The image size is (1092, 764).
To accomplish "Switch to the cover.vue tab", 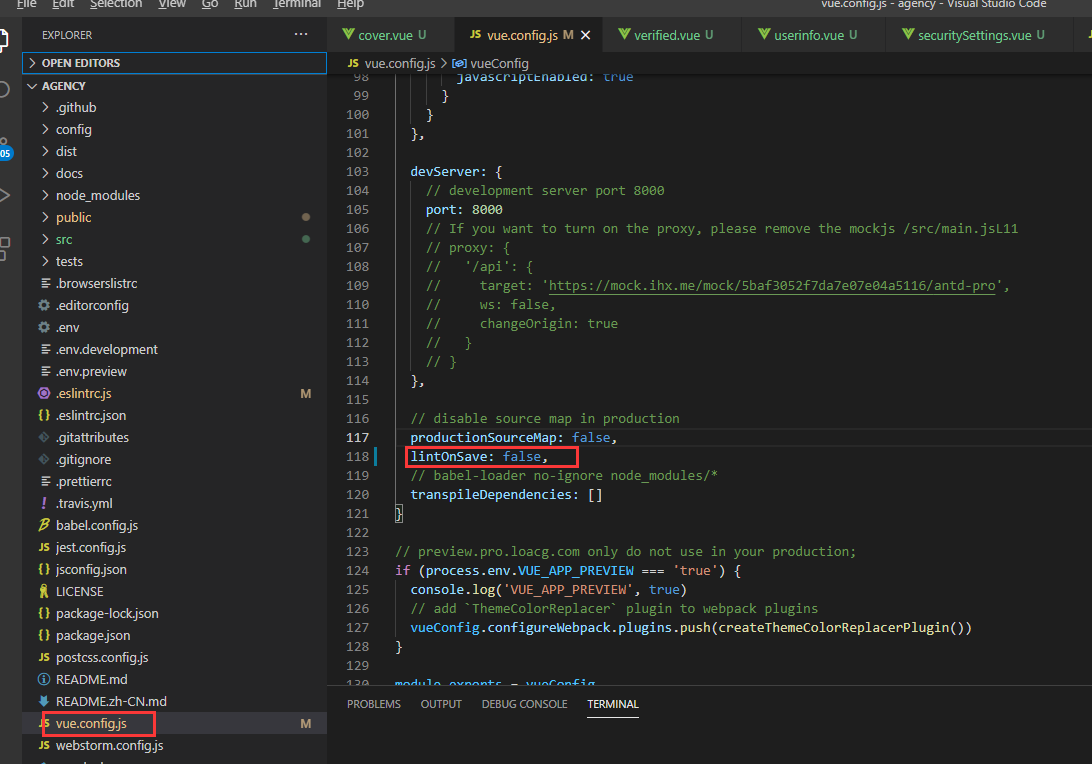I will coord(385,35).
